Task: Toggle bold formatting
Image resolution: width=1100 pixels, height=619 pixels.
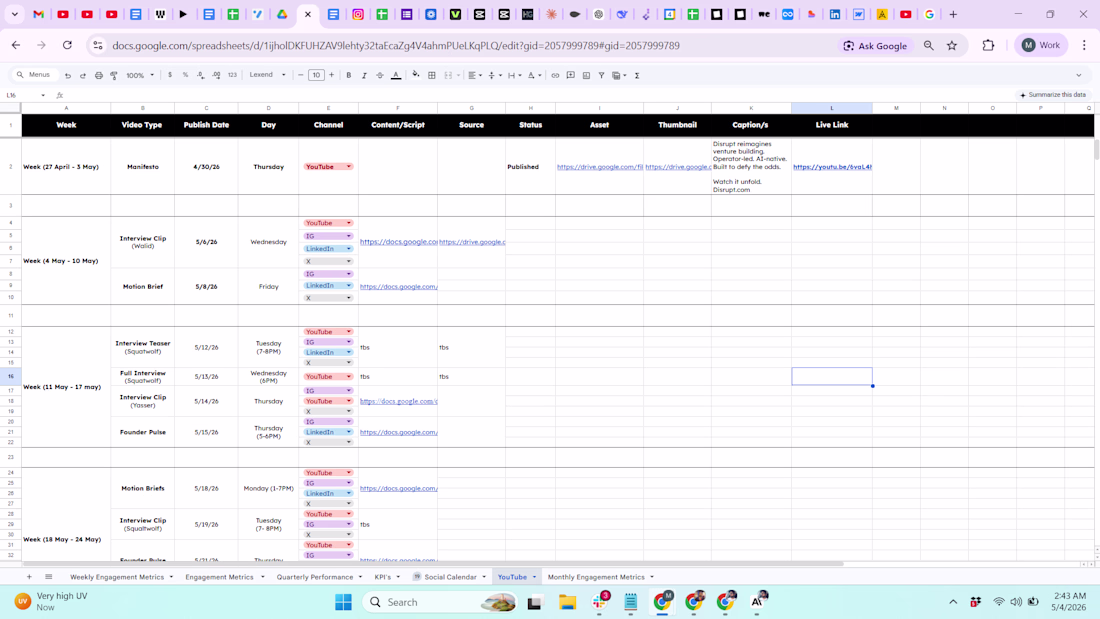Action: point(349,75)
